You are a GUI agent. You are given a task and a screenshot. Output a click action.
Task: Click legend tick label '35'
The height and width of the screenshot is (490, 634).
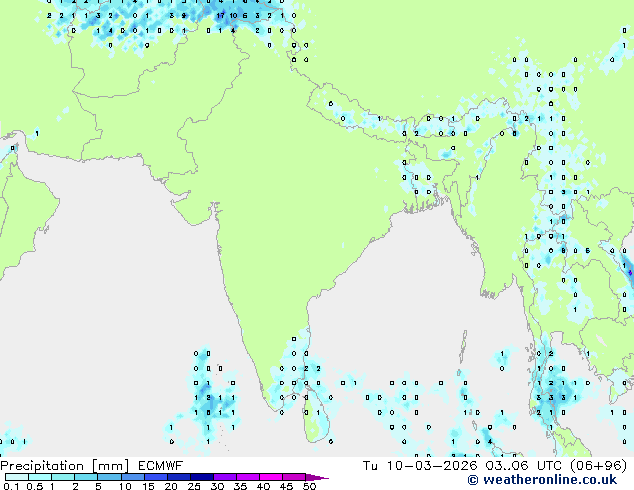[240, 486]
